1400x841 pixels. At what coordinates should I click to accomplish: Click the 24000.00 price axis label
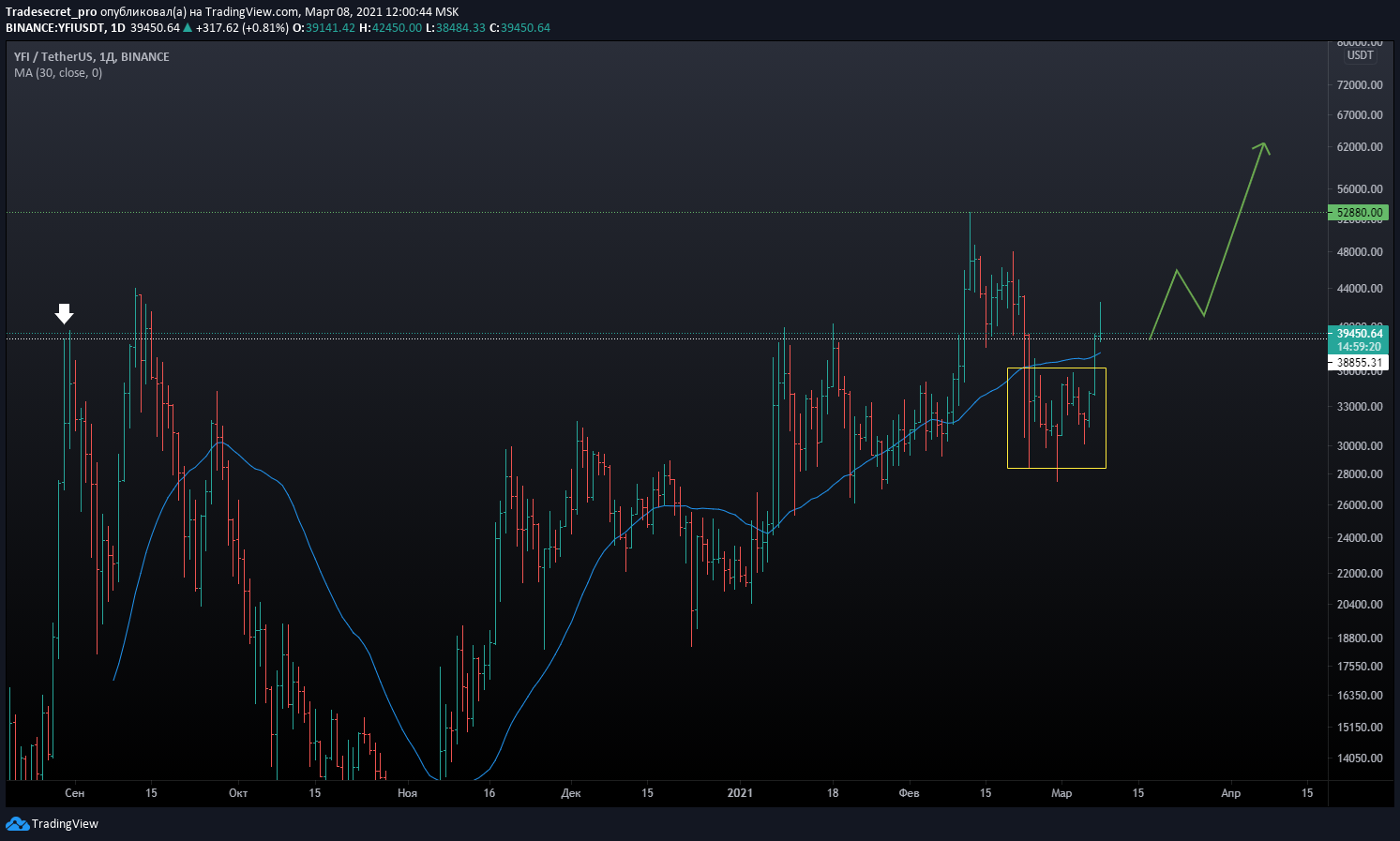point(1360,538)
